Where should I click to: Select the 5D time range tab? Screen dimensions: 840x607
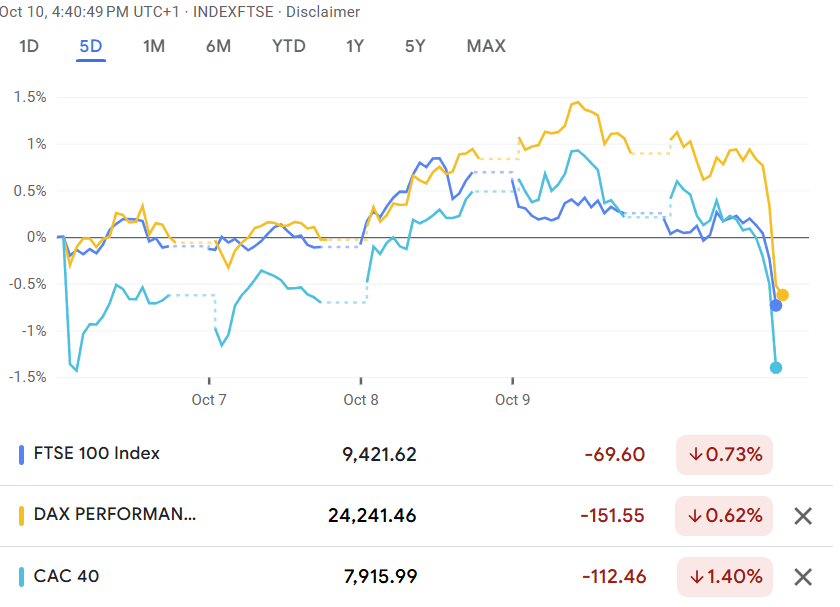point(91,46)
